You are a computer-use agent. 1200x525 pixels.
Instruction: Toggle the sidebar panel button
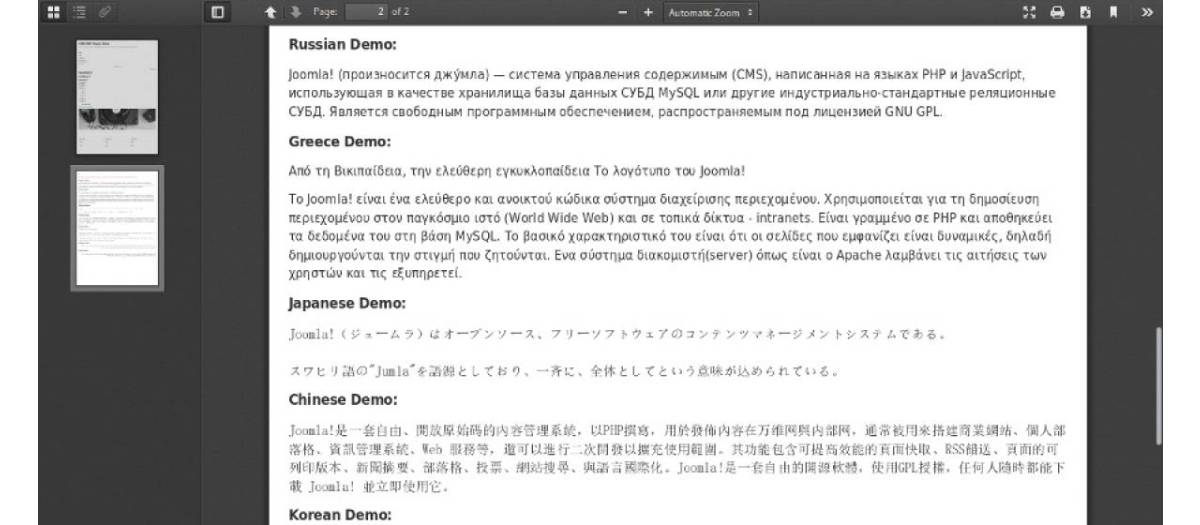(218, 12)
